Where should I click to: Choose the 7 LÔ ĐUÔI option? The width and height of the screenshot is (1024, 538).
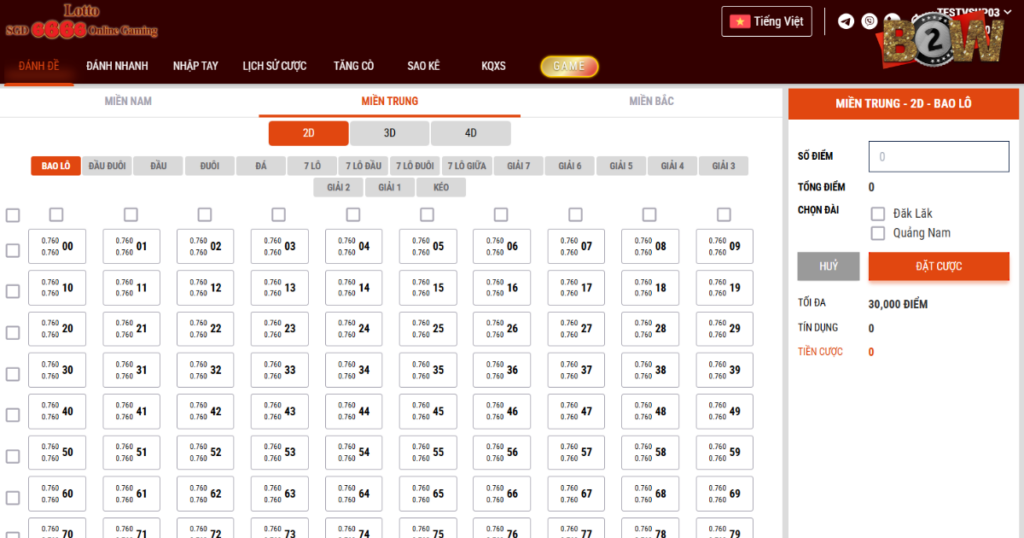[x=415, y=166]
